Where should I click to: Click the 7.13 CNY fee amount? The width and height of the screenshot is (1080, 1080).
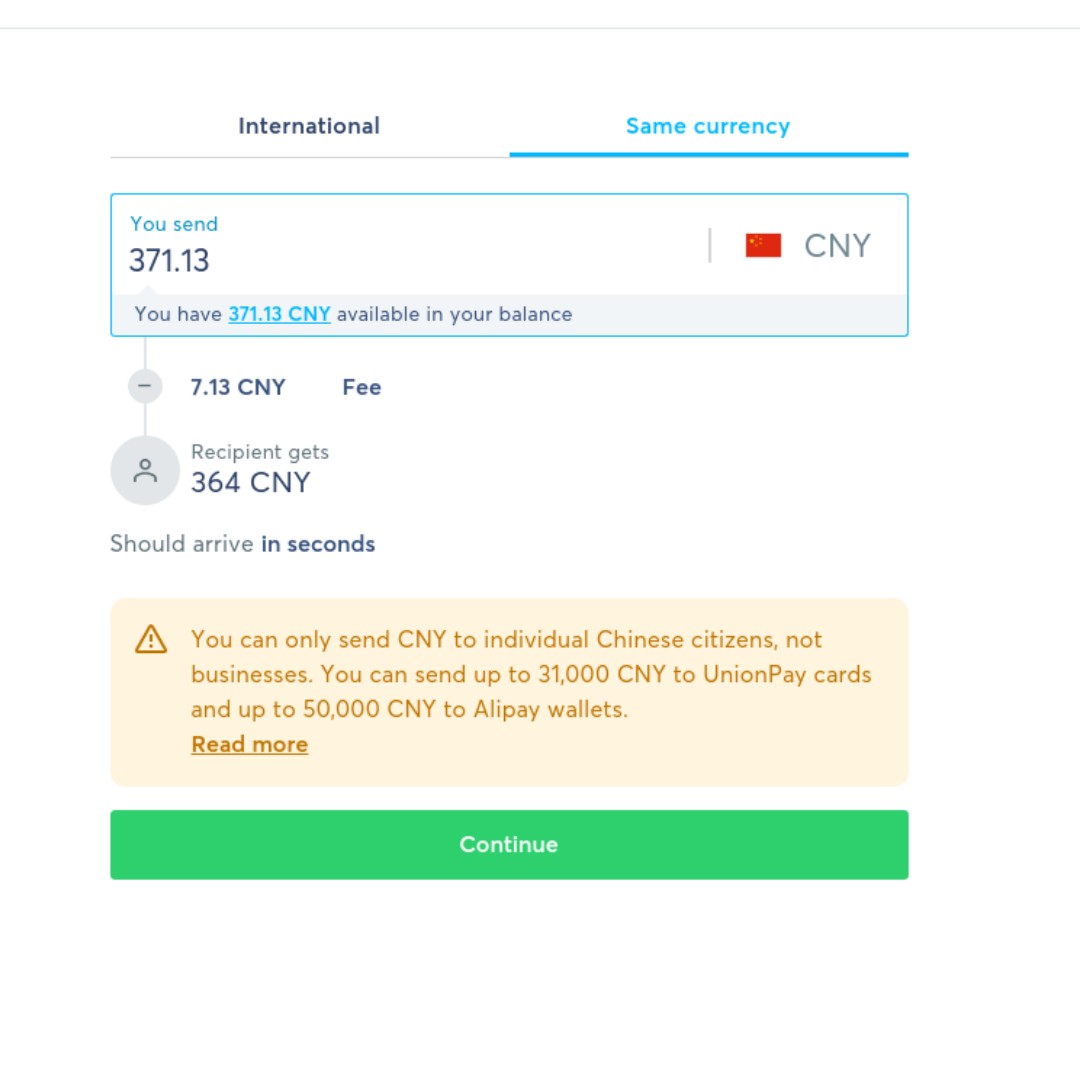pos(238,387)
